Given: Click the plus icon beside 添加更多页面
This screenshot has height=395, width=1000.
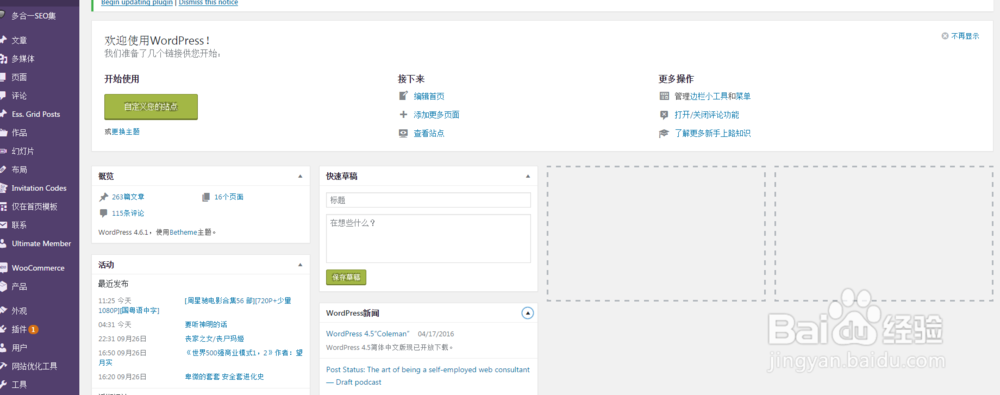Looking at the screenshot, I should 403,115.
